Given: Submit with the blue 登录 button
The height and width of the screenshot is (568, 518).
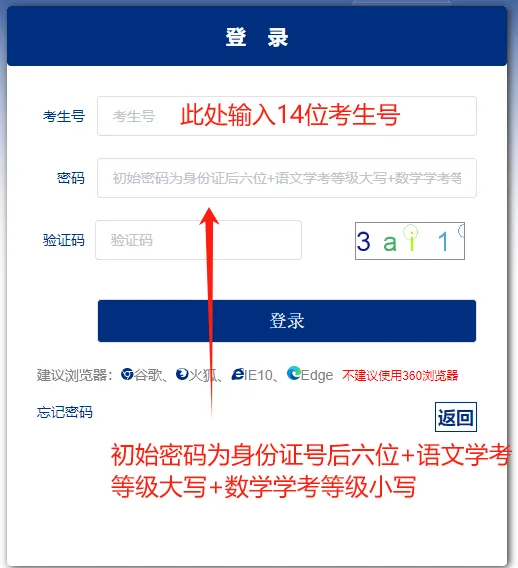Looking at the screenshot, I should pyautogui.click(x=287, y=321).
